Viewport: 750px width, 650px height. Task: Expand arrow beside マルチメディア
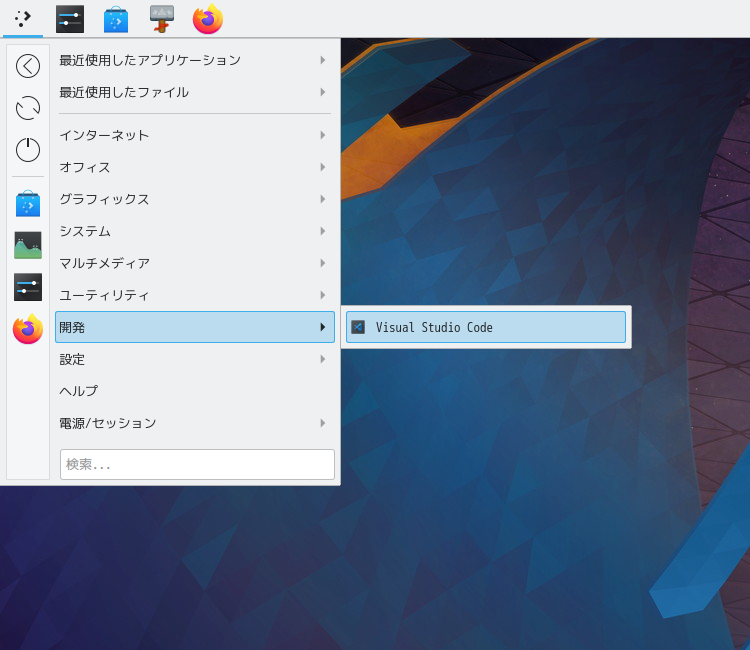point(323,263)
